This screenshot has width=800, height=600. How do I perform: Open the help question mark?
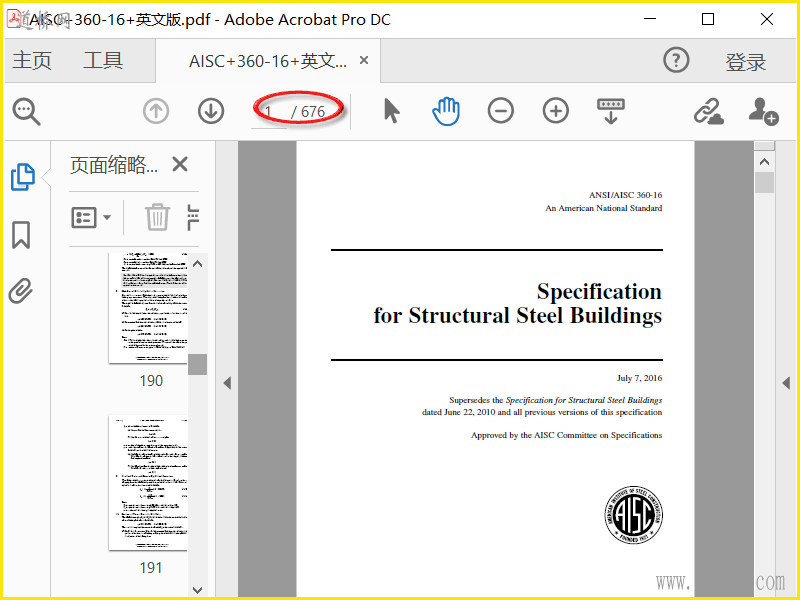[676, 60]
